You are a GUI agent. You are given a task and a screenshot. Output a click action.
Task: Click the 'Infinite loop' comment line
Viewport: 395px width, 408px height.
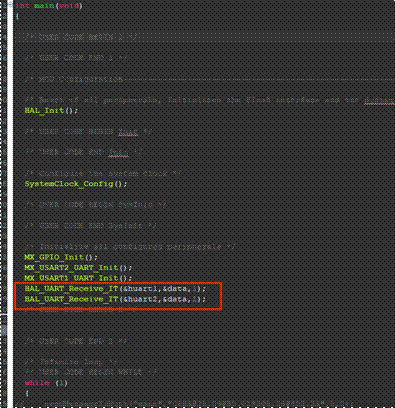tap(71, 362)
